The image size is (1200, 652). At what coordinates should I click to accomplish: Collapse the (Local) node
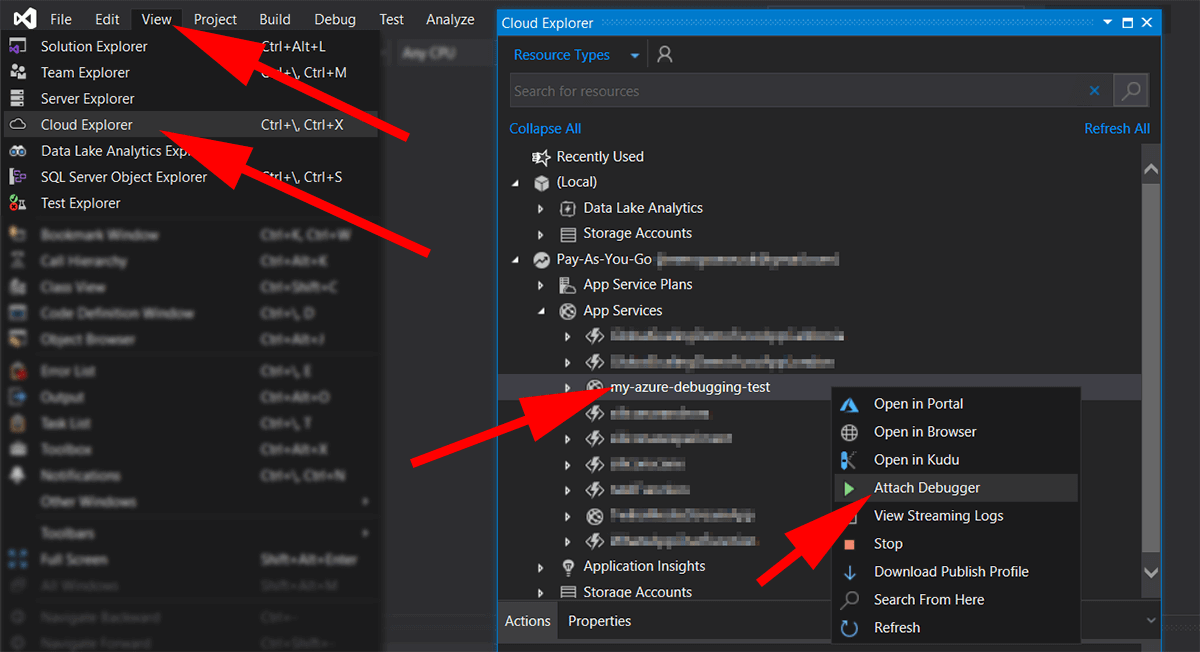(516, 183)
